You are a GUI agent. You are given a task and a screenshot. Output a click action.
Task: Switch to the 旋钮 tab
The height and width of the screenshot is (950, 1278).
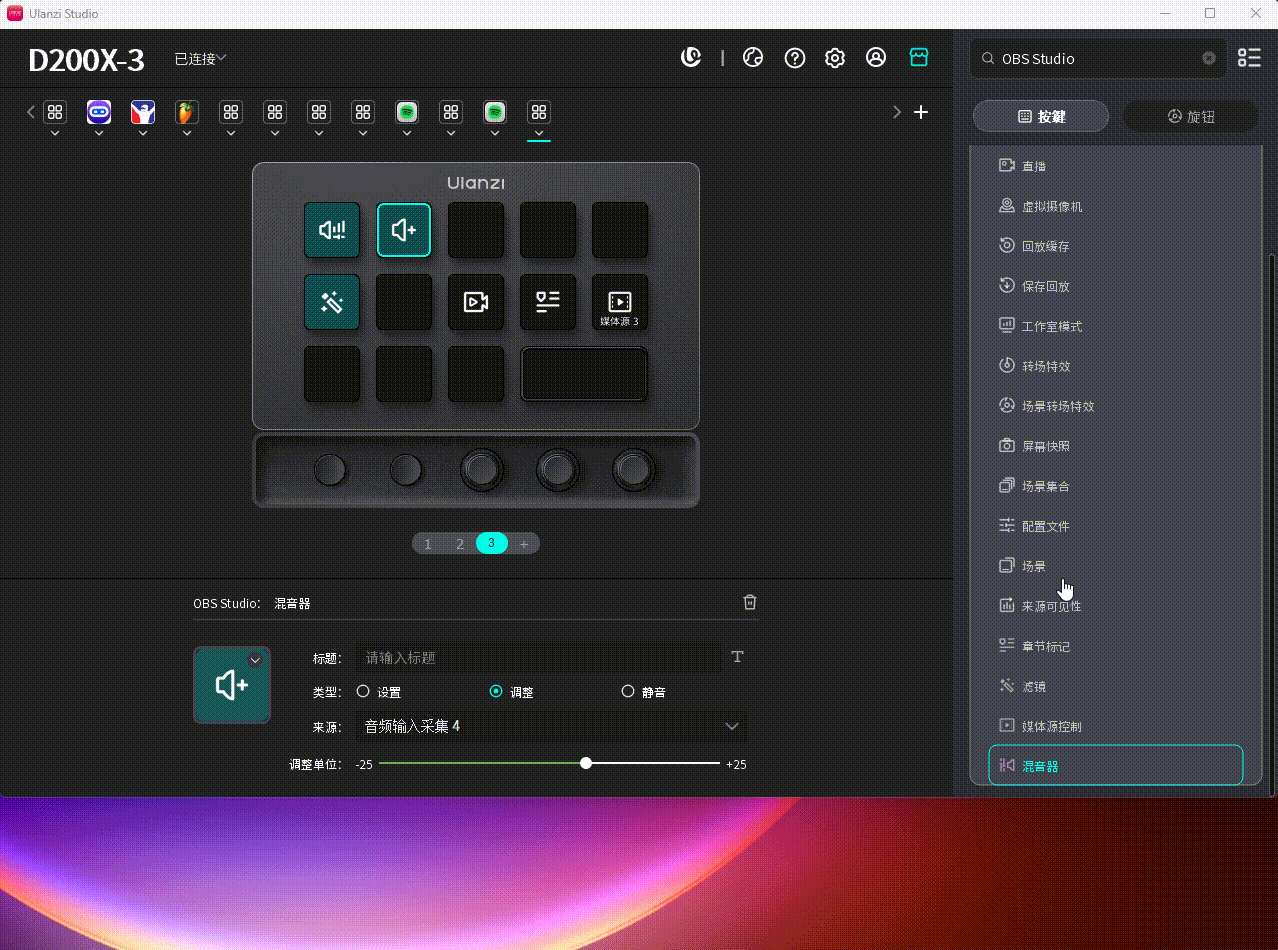coord(1190,117)
